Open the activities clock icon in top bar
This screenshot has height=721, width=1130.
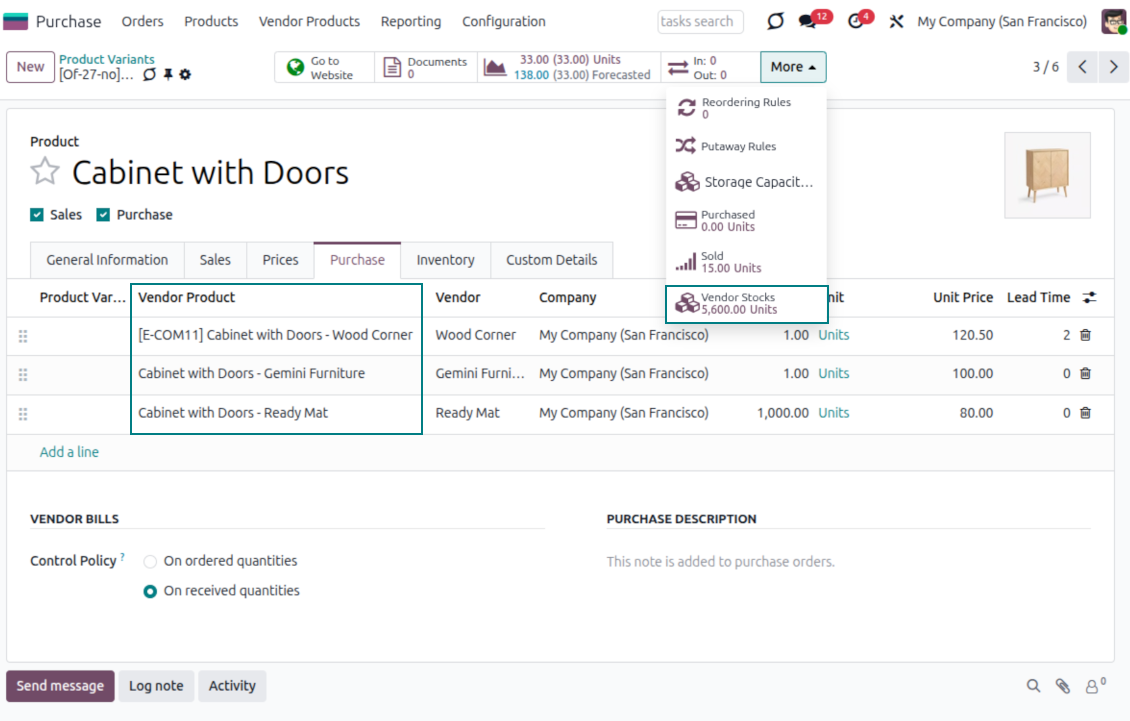click(x=855, y=21)
